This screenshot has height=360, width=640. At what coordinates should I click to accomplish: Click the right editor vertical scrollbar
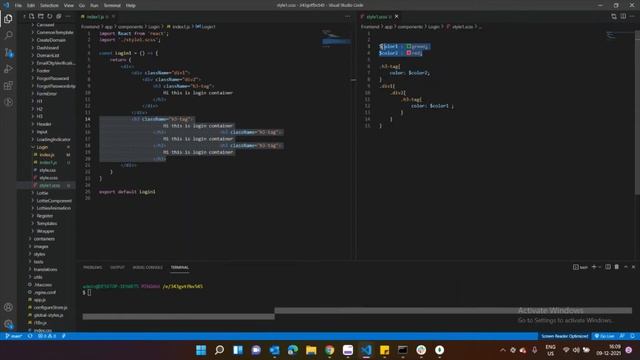click(x=637, y=114)
